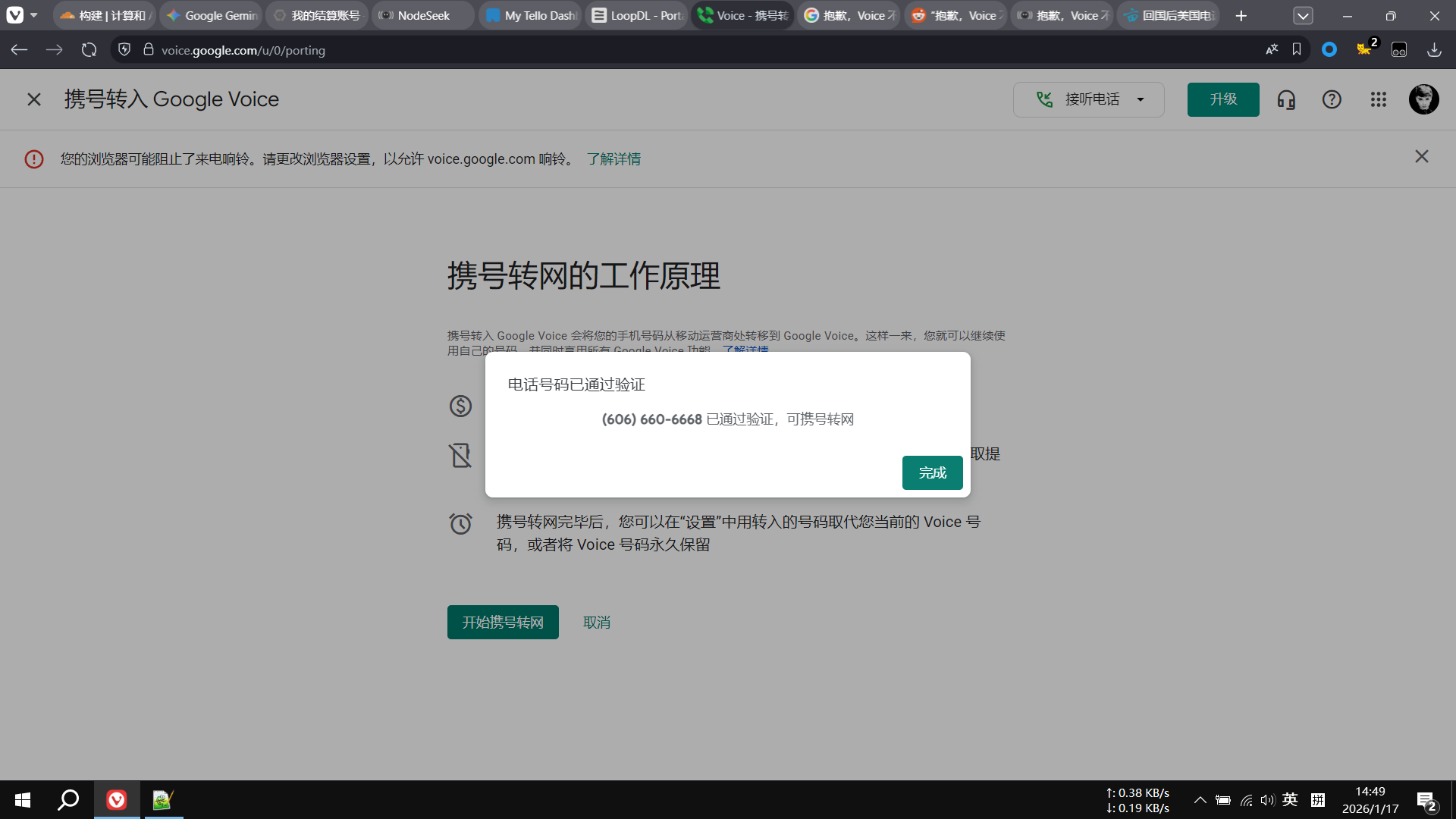Open the downloads panel icon
This screenshot has height=819, width=1456.
coord(1434,49)
